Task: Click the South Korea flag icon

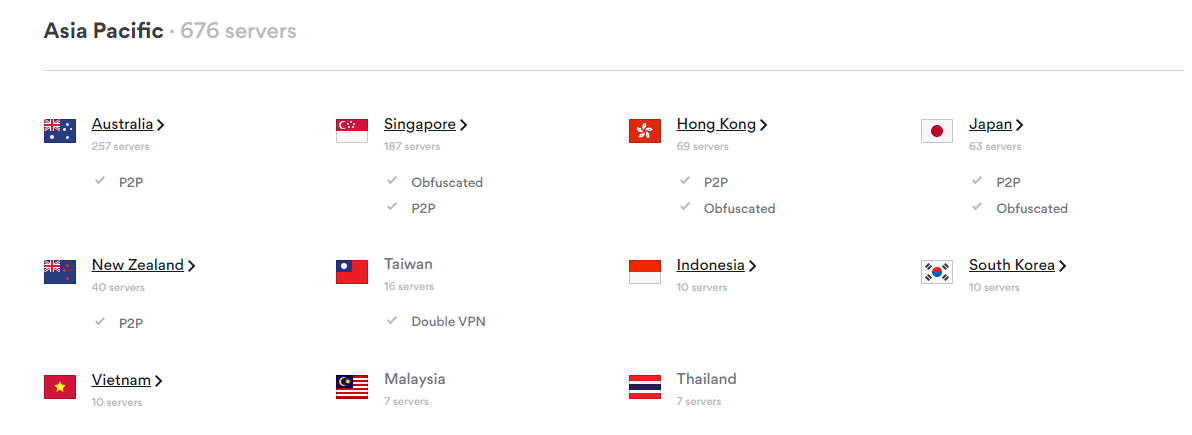Action: tap(937, 271)
